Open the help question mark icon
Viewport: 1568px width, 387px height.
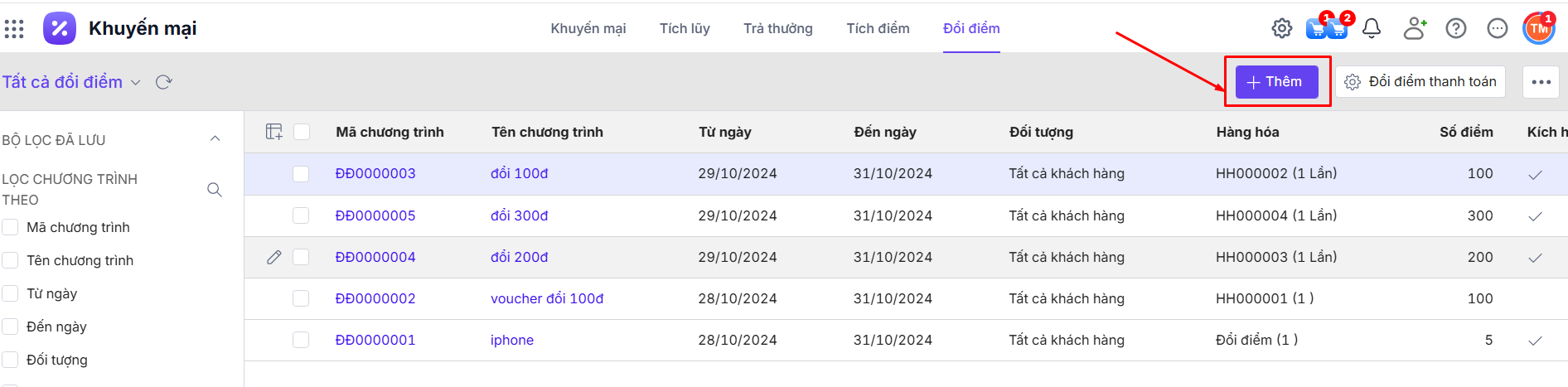(1455, 29)
